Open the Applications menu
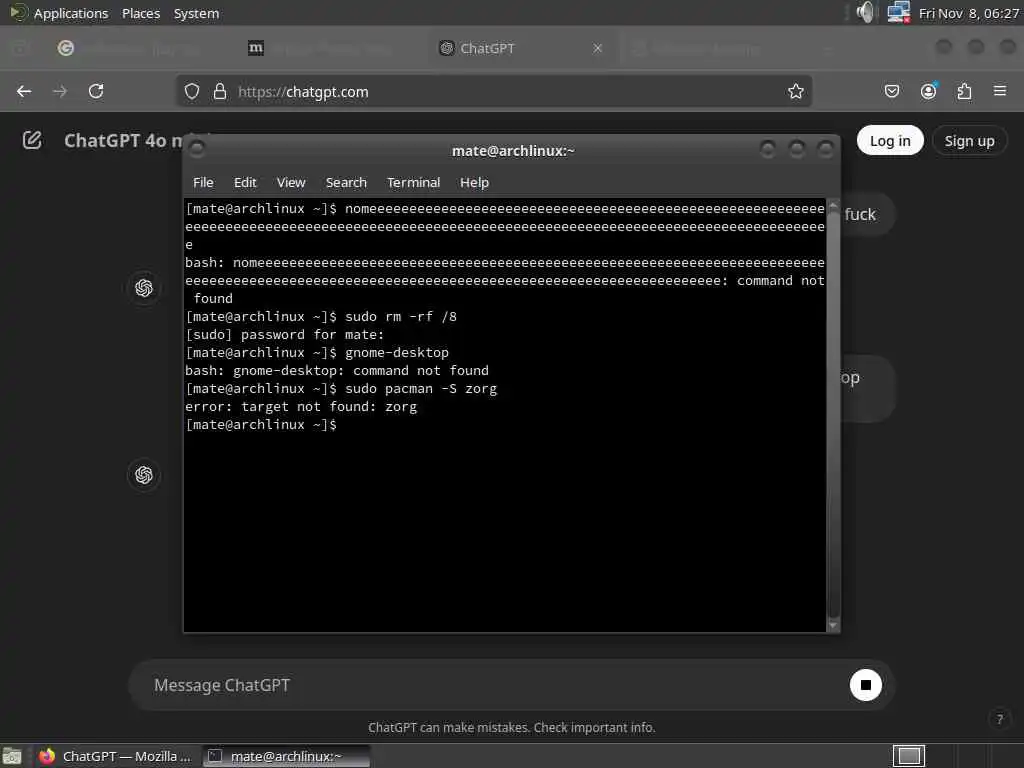 (x=71, y=13)
